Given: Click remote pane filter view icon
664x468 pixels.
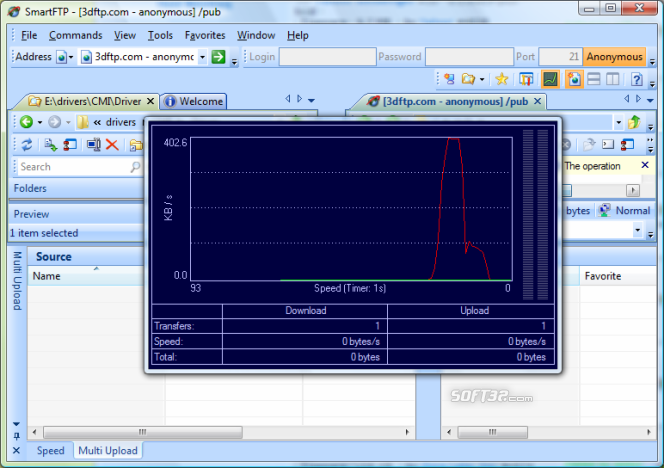Looking at the screenshot, I should [x=628, y=144].
